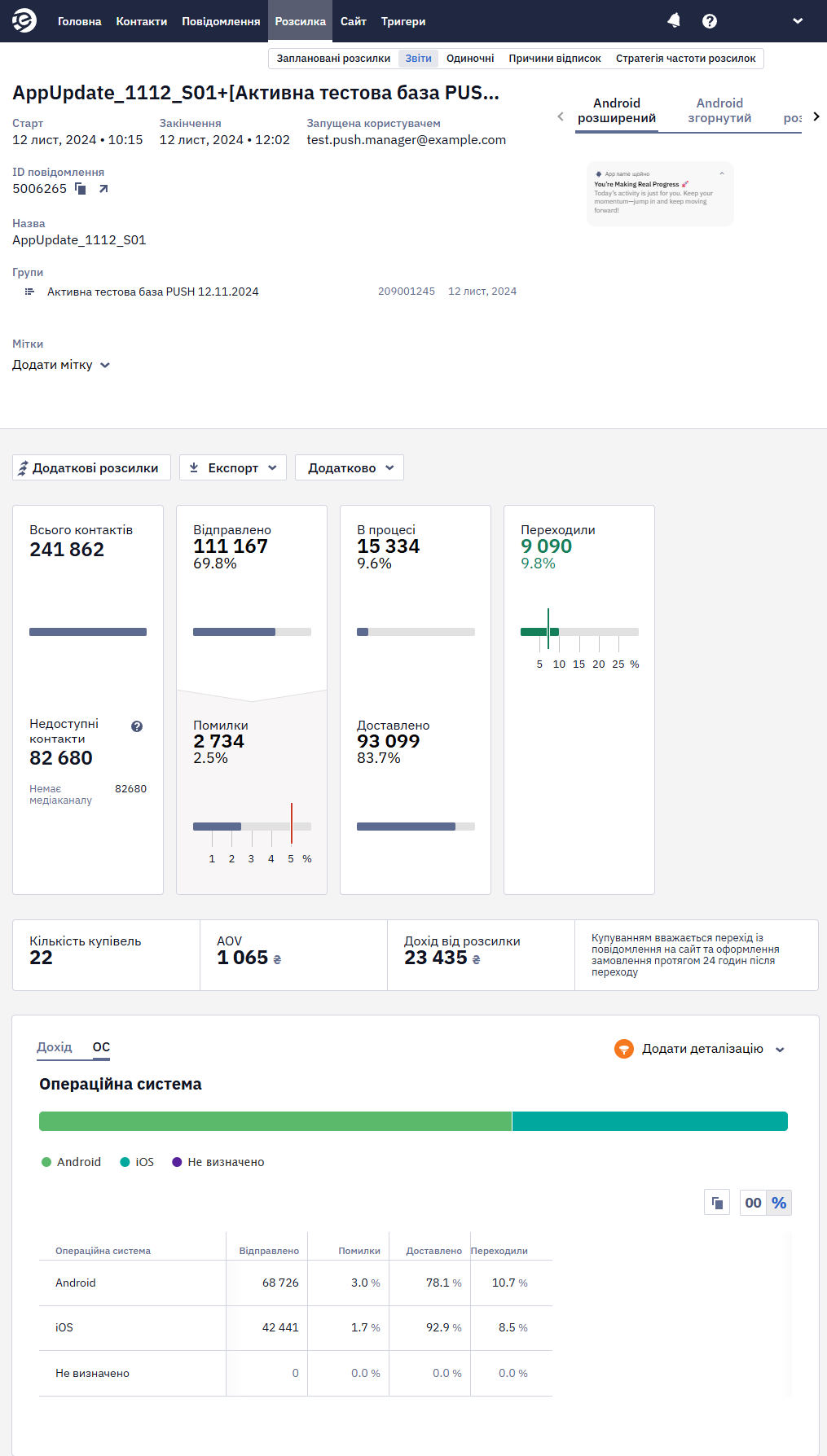827x1456 pixels.
Task: Click the sent value 42 441 in iOS row
Action: [x=280, y=1327]
